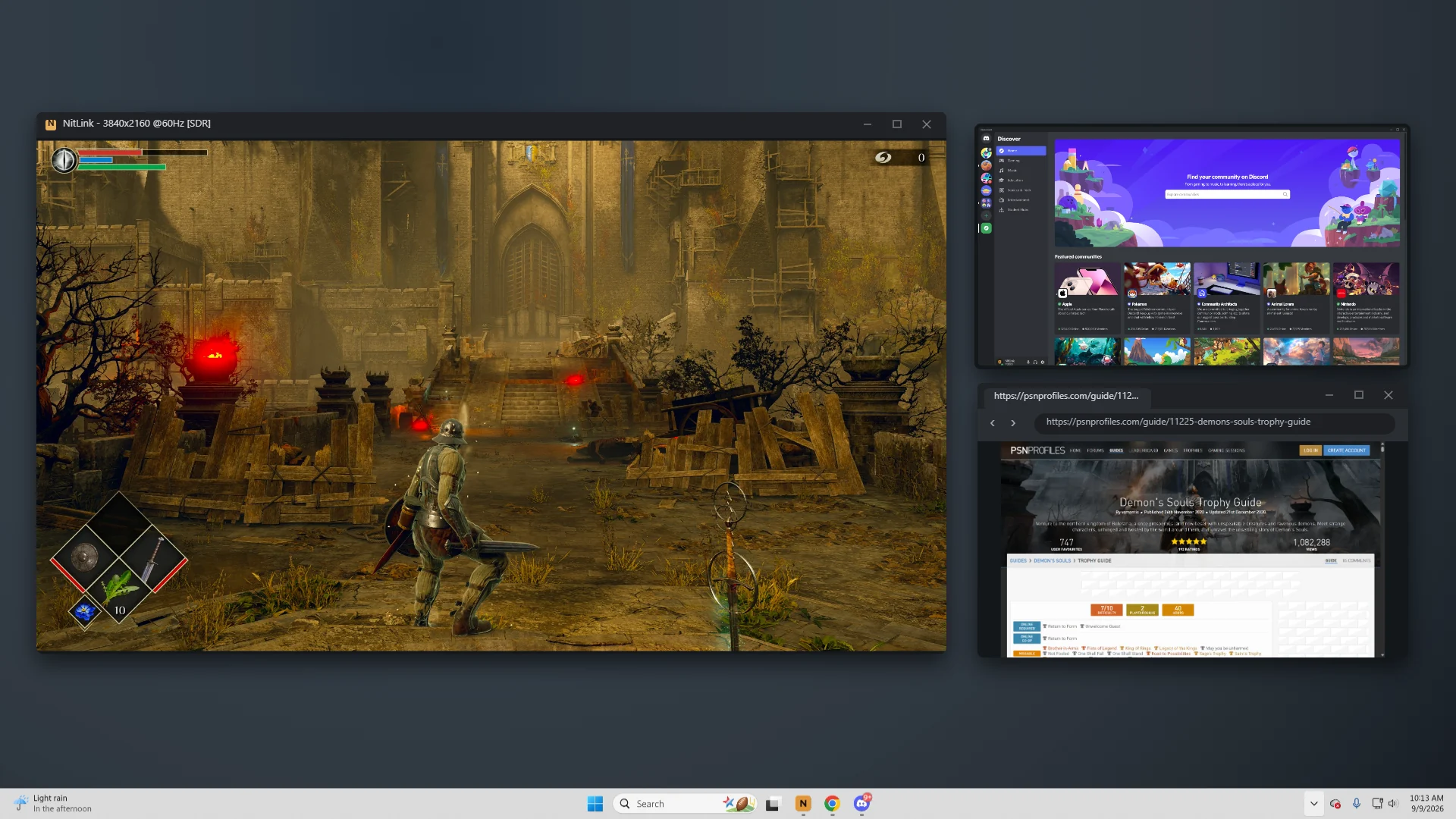The image size is (1456, 819).
Task: Select the Entertainment category in Discord Discover
Action: (x=1021, y=200)
